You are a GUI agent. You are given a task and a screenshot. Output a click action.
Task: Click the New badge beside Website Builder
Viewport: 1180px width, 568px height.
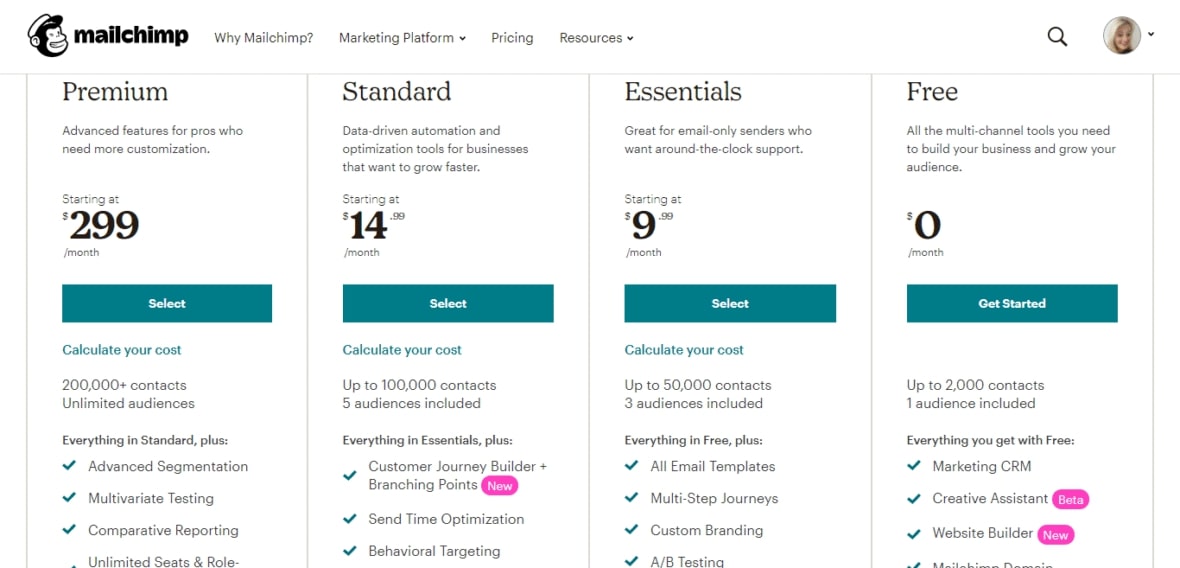[x=1055, y=534]
